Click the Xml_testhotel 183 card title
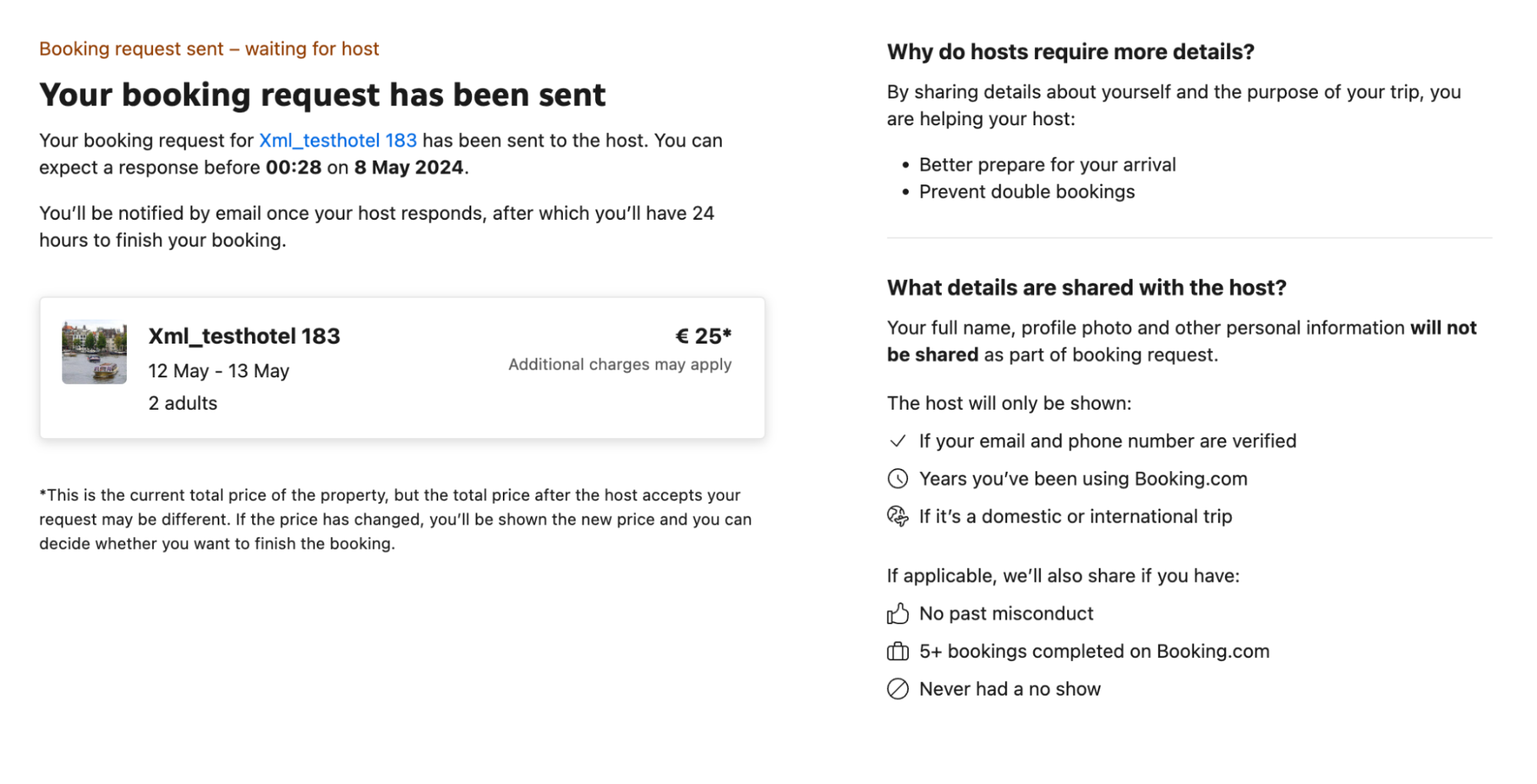 245,336
